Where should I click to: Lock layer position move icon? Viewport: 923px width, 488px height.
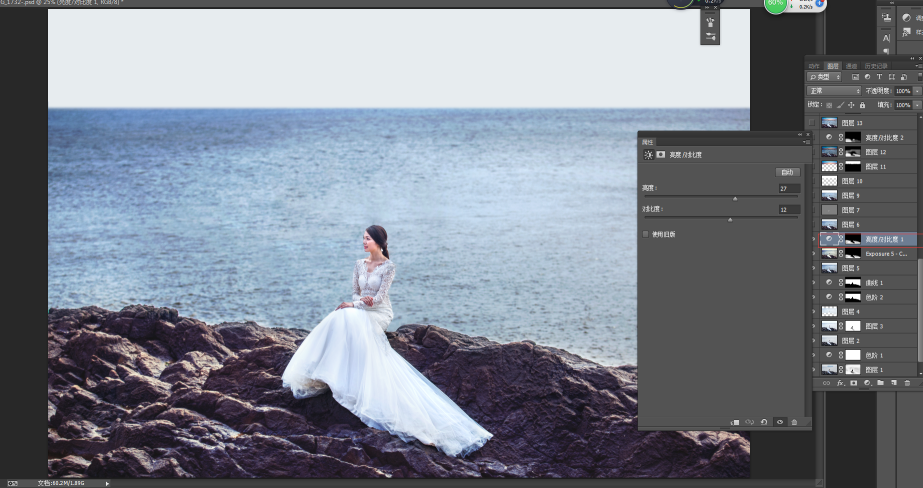click(x=851, y=105)
